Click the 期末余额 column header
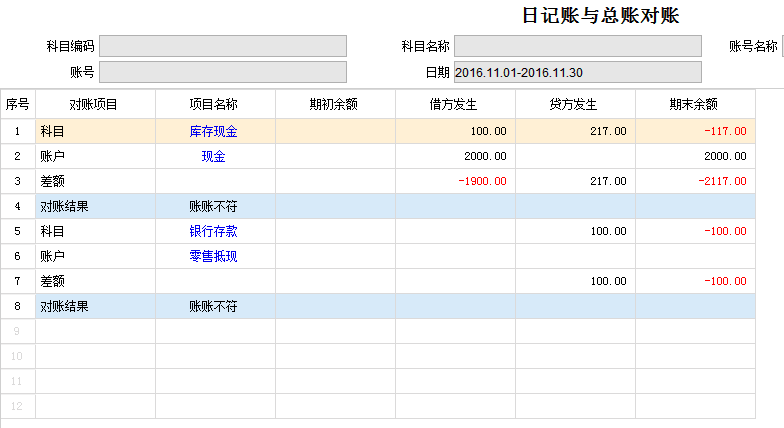The height and width of the screenshot is (428, 784). tap(694, 104)
